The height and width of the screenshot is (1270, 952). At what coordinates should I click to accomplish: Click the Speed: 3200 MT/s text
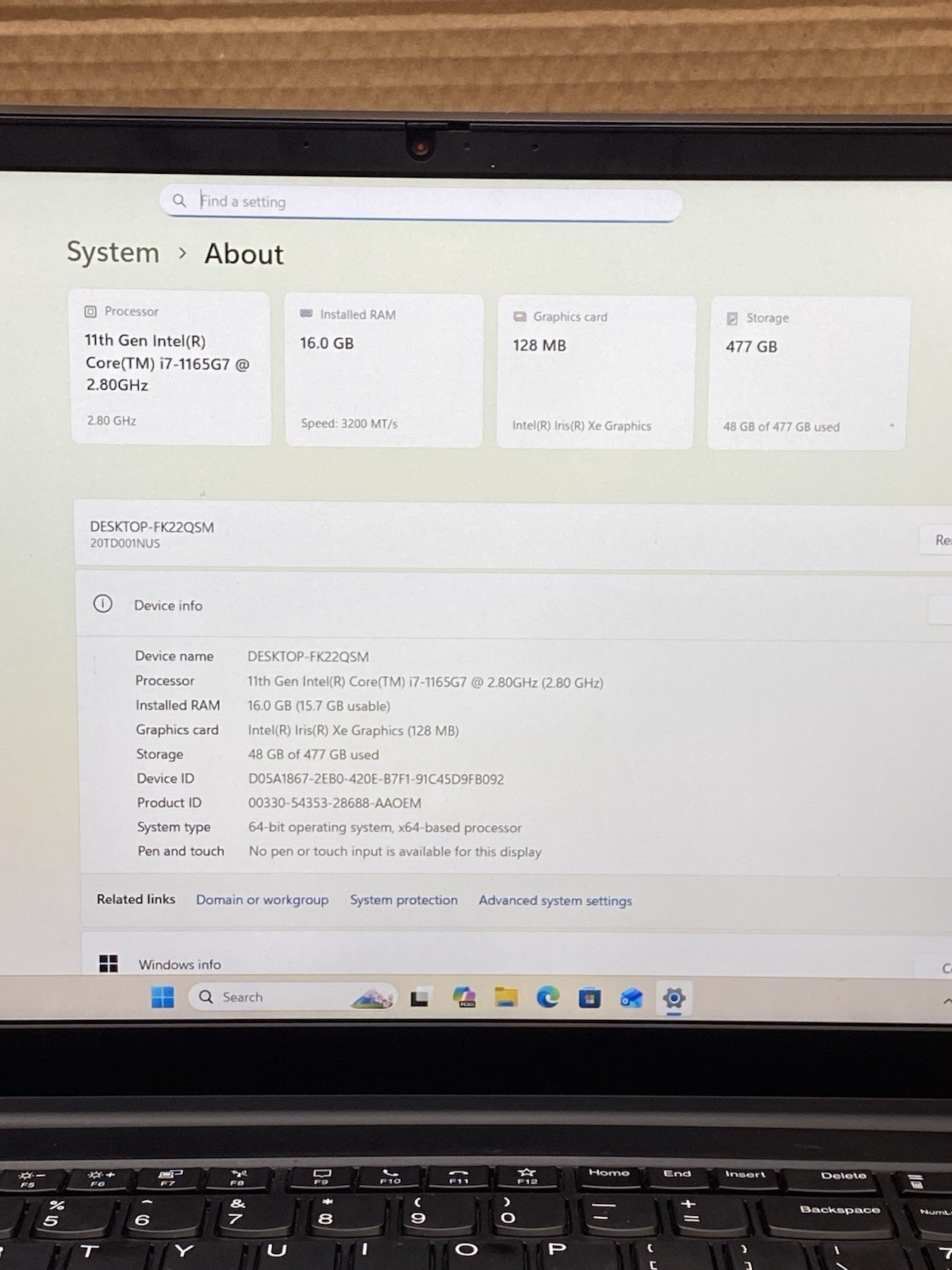(x=349, y=424)
